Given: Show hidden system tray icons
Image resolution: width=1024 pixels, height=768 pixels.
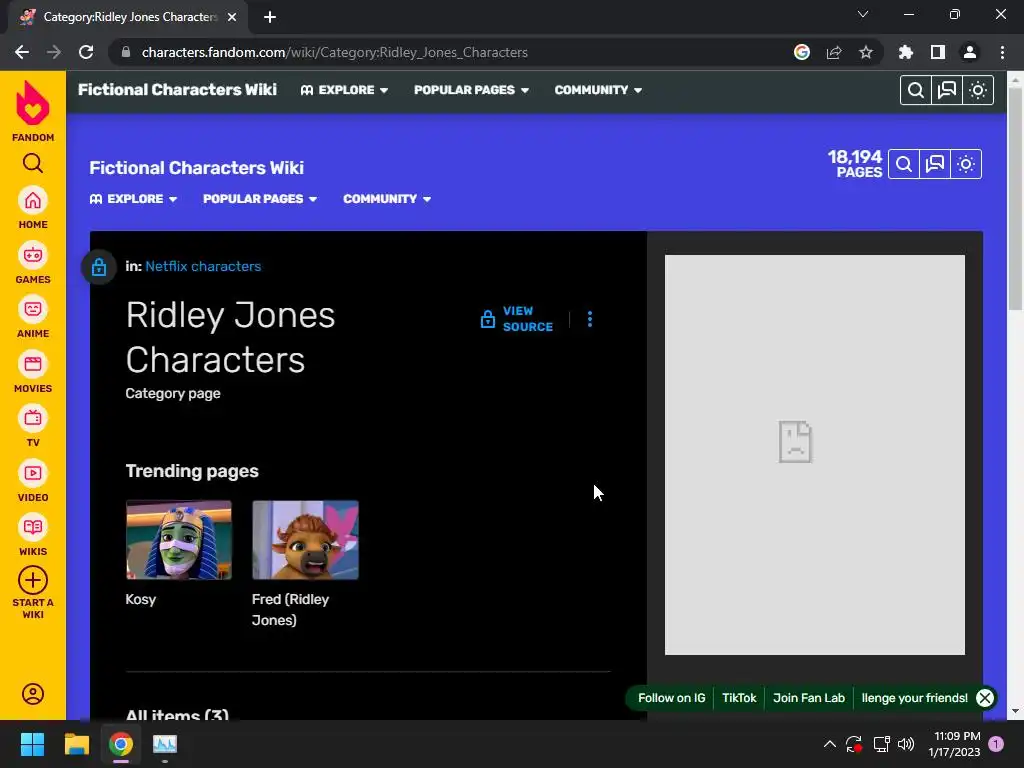Looking at the screenshot, I should click(829, 744).
